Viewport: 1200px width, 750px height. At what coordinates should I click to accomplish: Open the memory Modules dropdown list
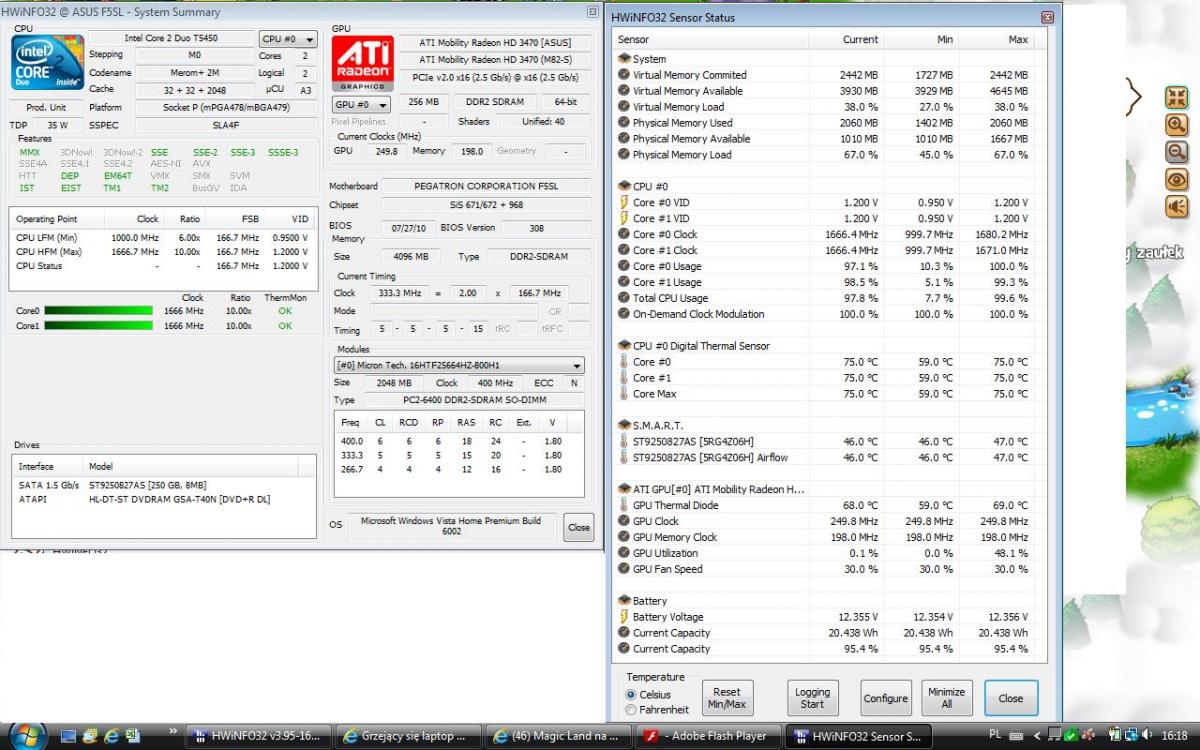[460, 366]
